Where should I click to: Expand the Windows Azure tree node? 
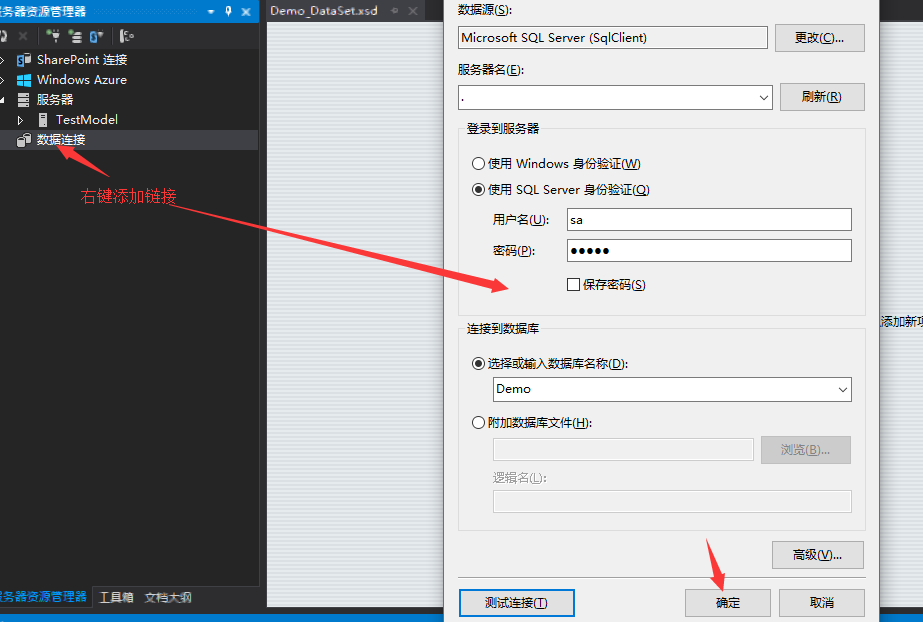2,80
